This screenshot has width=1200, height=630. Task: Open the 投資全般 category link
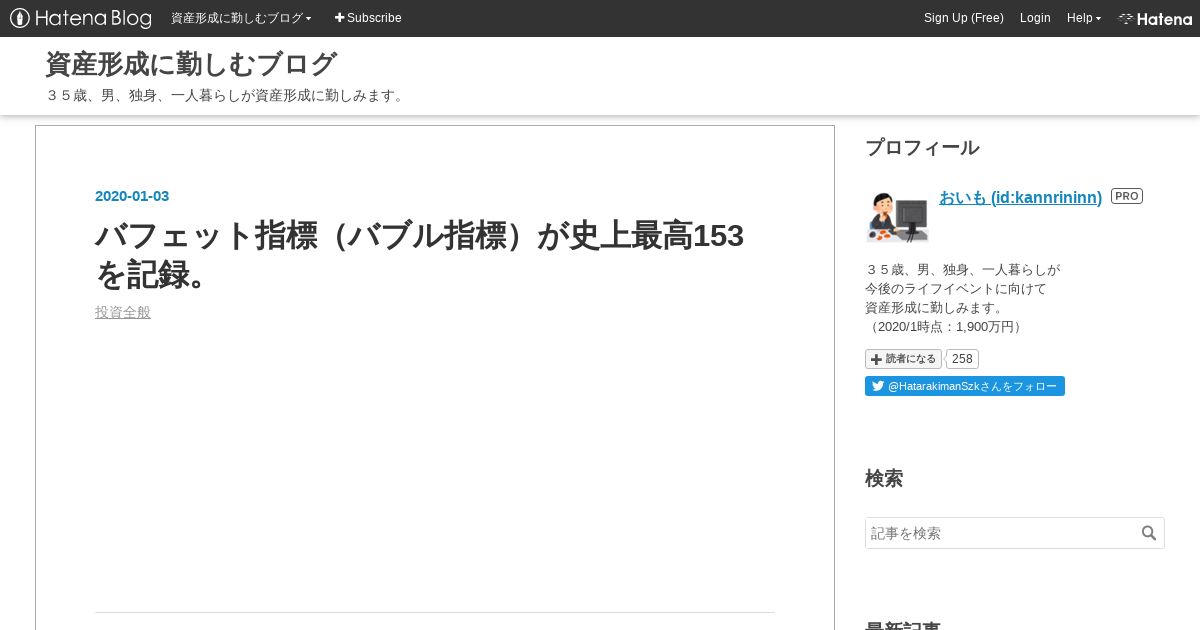pyautogui.click(x=123, y=312)
